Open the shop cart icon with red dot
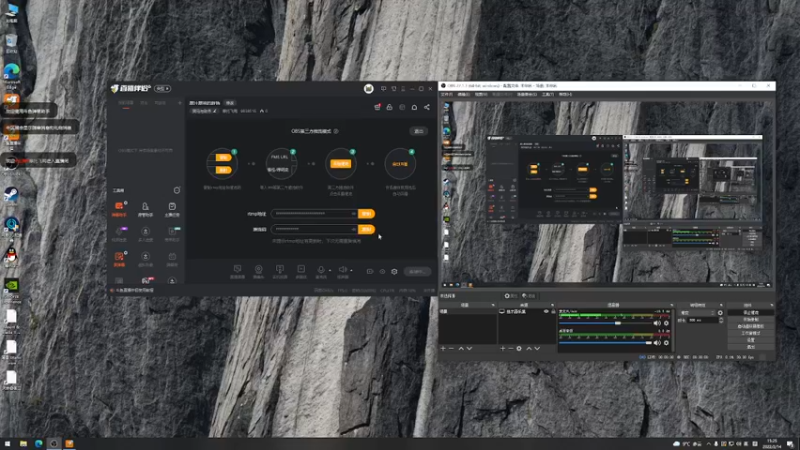Viewport: 800px width, 450px height. [378, 107]
